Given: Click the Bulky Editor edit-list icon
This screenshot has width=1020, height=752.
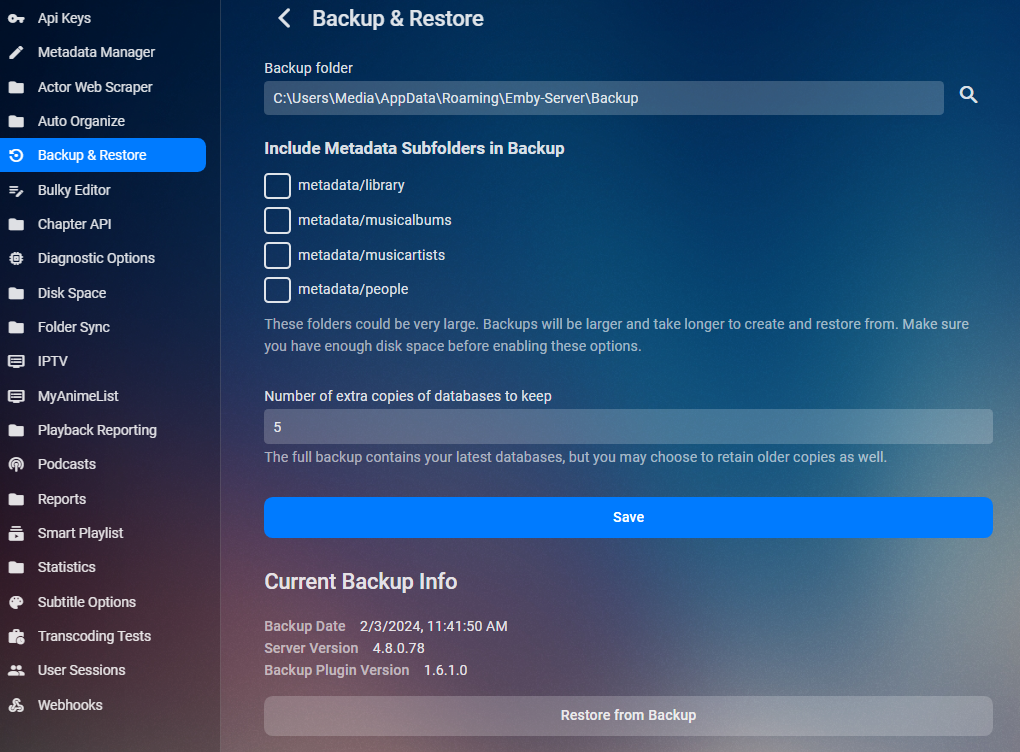Looking at the screenshot, I should (x=16, y=191).
